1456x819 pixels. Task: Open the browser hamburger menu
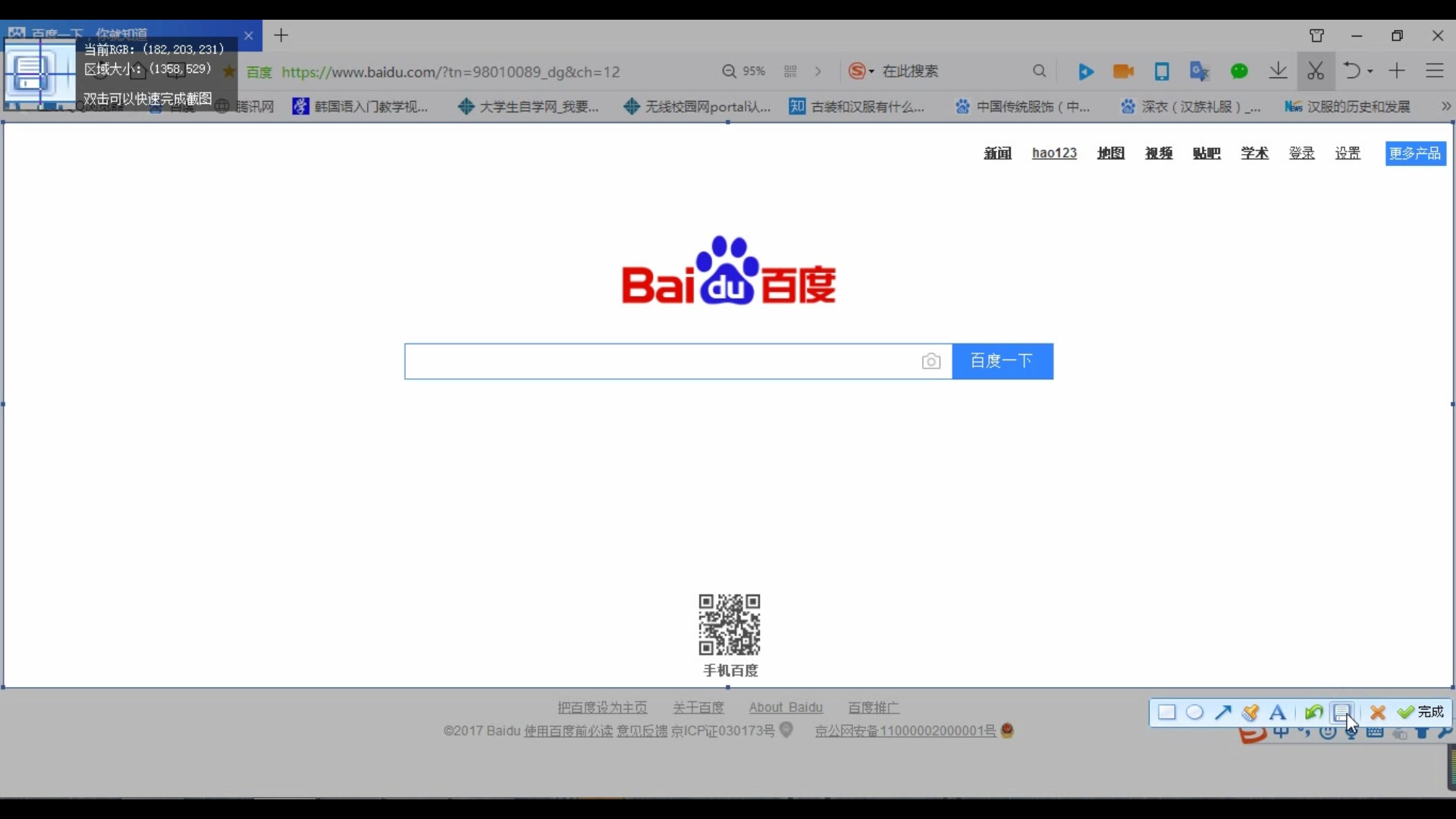[1436, 71]
